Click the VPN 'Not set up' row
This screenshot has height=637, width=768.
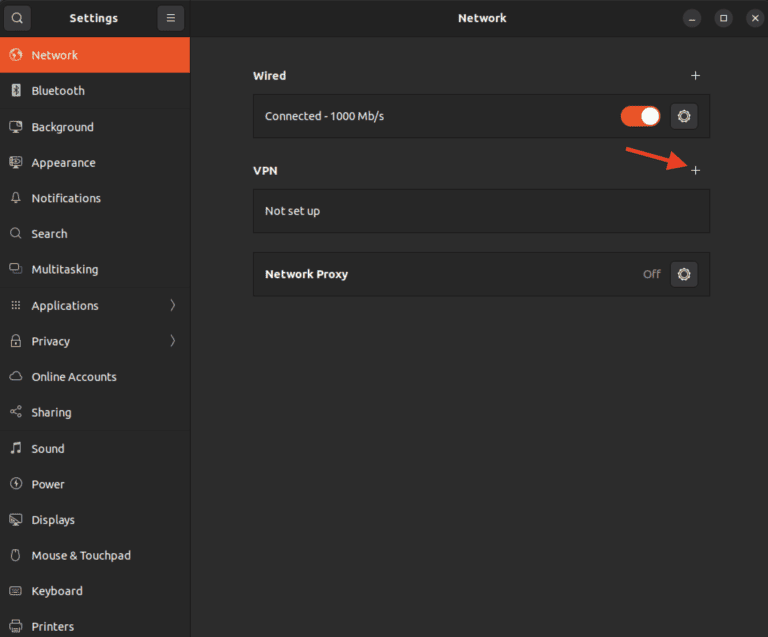click(480, 211)
